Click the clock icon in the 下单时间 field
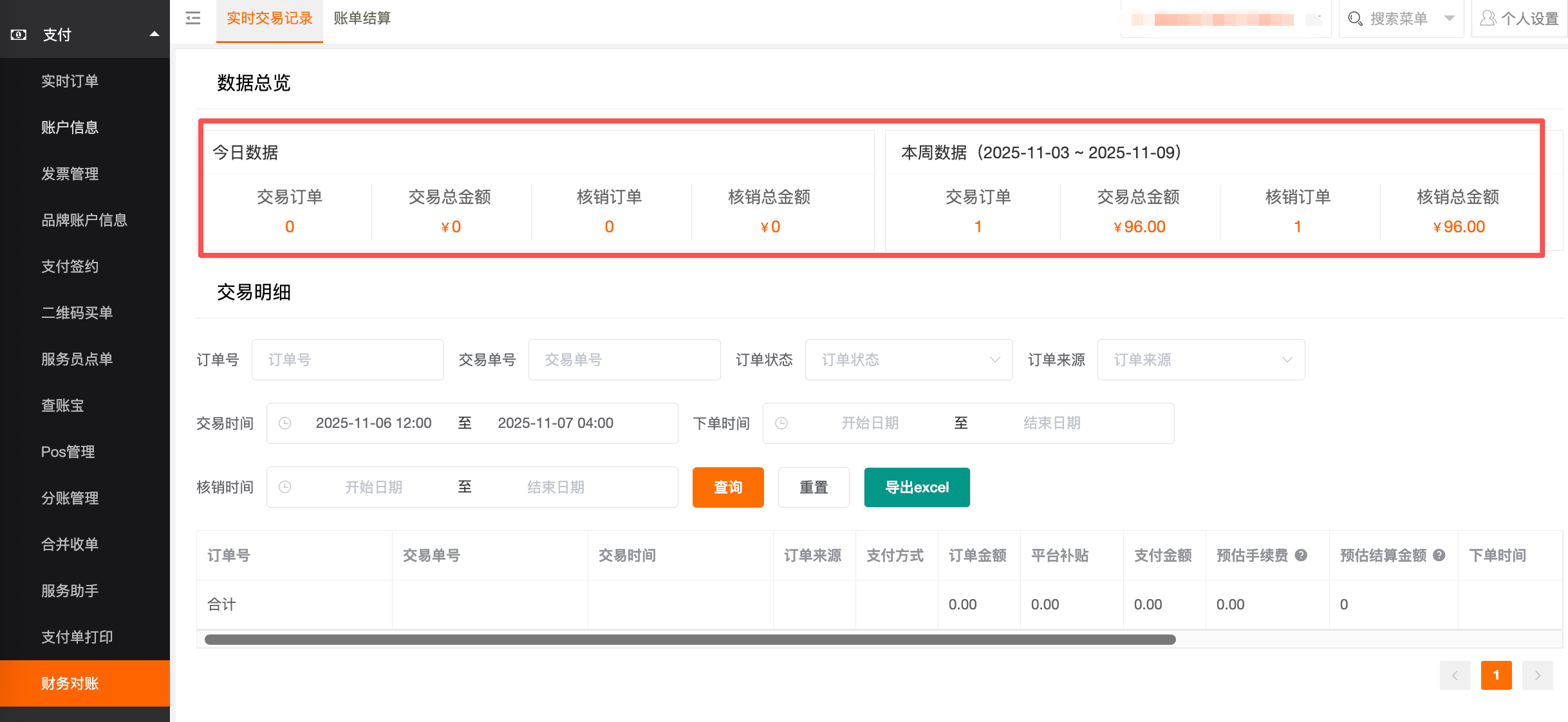Viewport: 1568px width, 722px height. coord(782,423)
